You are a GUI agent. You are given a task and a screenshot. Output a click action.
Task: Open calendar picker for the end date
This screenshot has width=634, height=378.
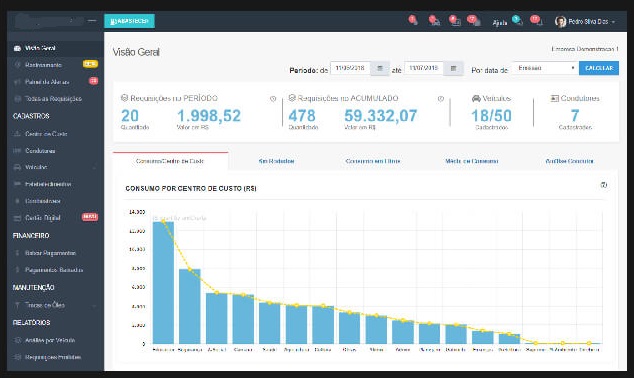453,68
